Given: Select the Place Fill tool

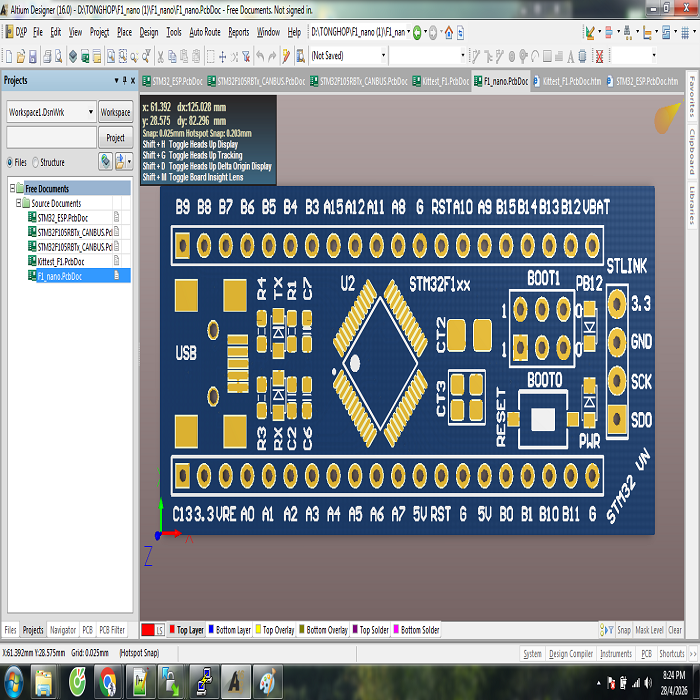Looking at the screenshot, I should [547, 56].
